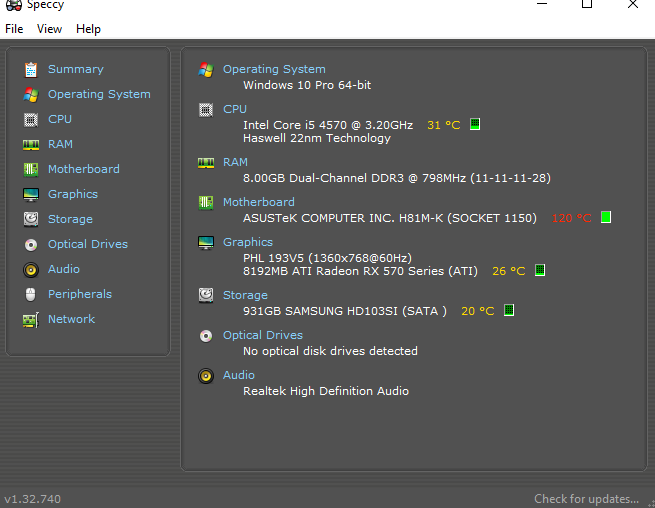Image resolution: width=655 pixels, height=508 pixels.
Task: Go to Operating System in sidebar
Action: tap(99, 94)
